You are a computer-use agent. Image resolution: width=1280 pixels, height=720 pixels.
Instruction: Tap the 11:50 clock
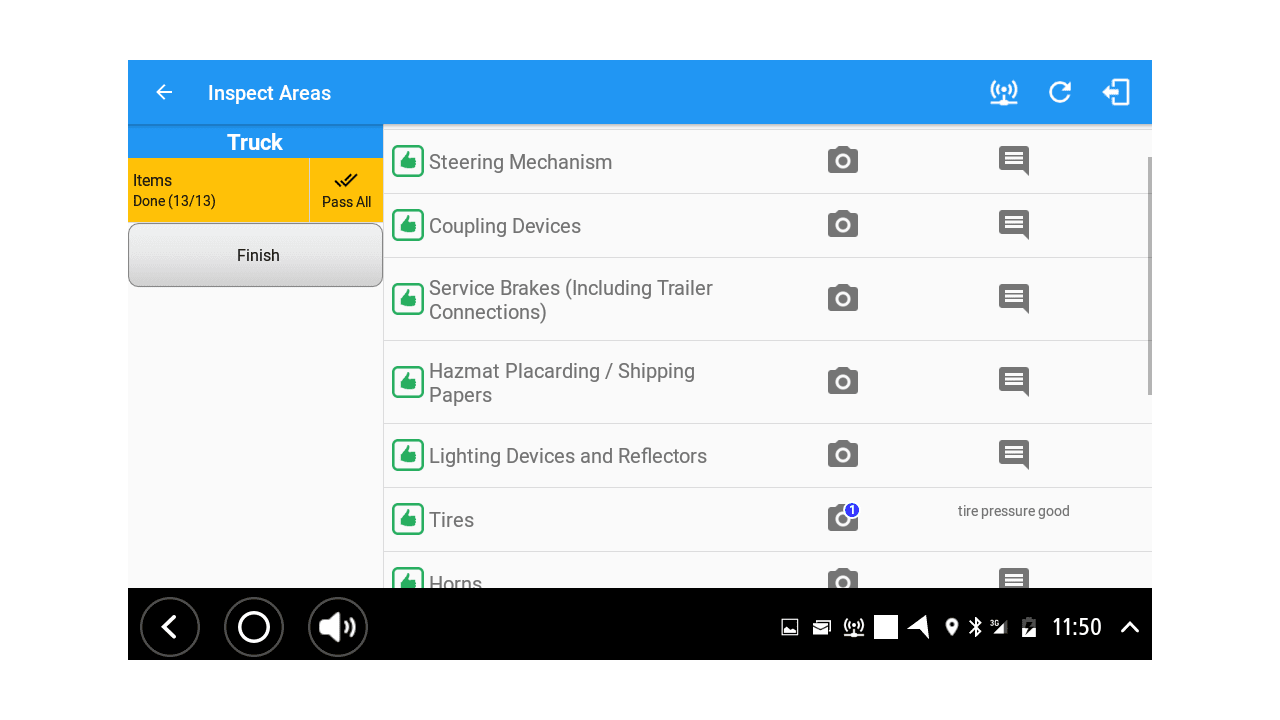1077,627
